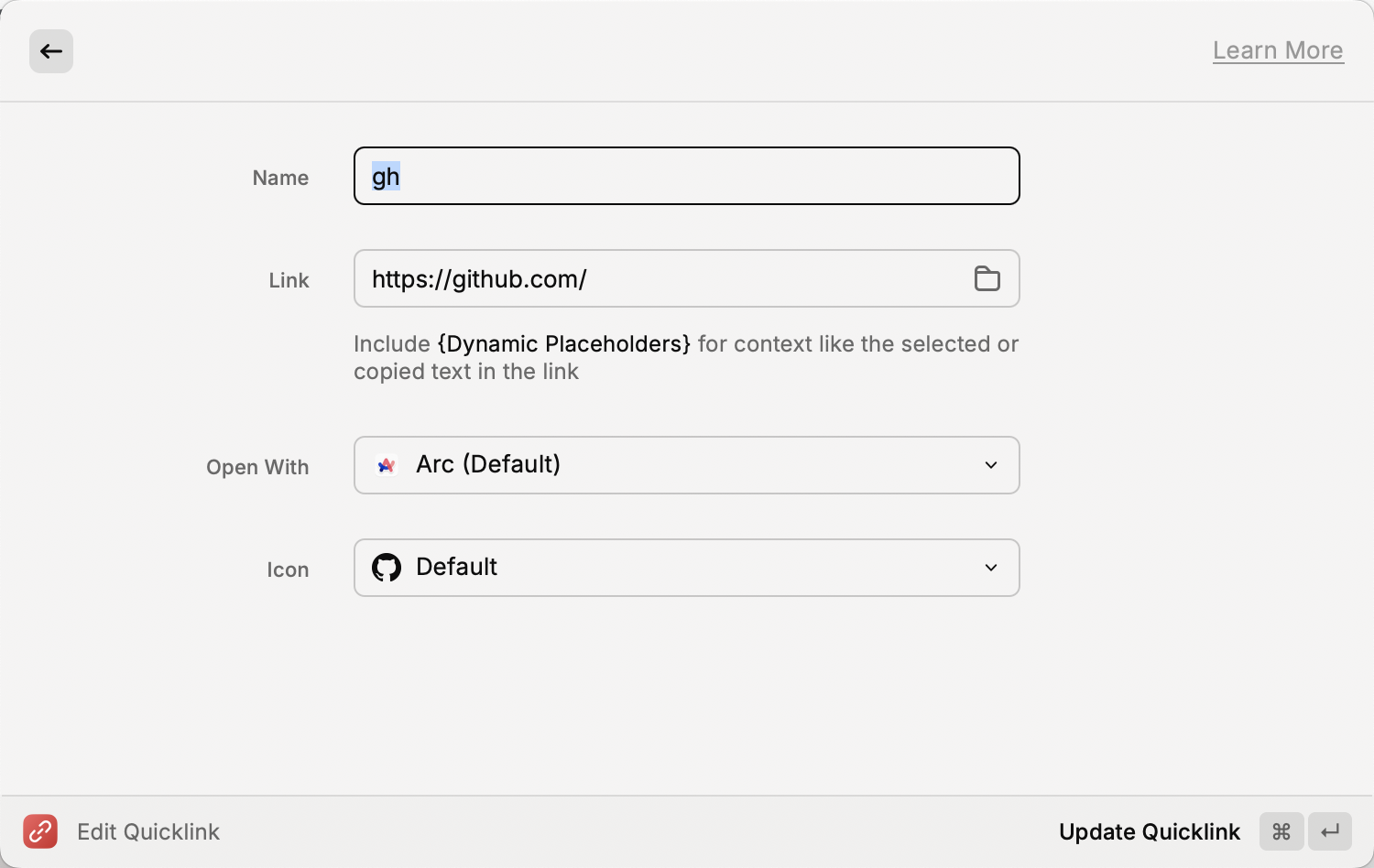Image resolution: width=1374 pixels, height=868 pixels.
Task: Click into the github.com Link field
Action: pos(660,278)
